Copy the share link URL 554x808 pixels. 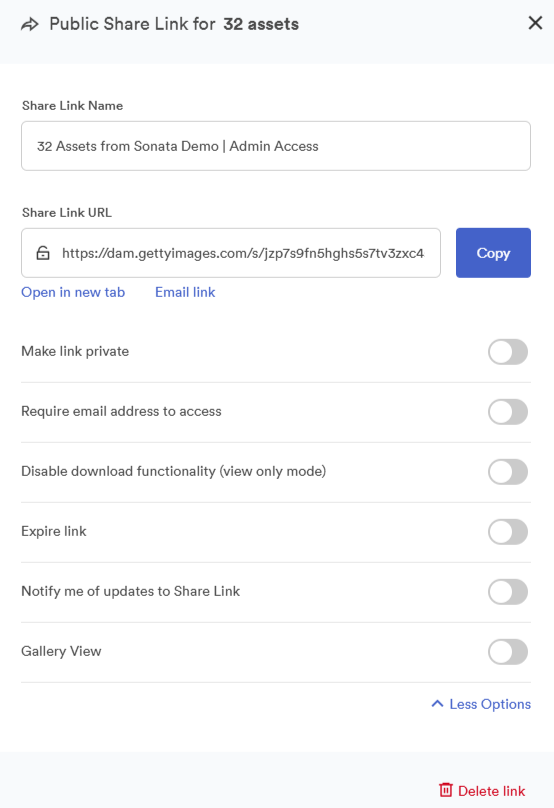coord(493,253)
